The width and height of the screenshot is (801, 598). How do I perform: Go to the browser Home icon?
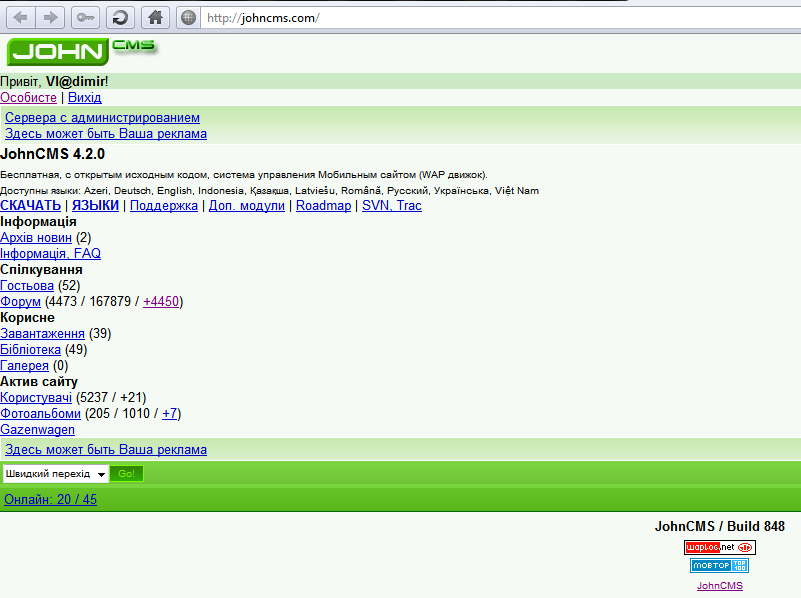[x=155, y=18]
